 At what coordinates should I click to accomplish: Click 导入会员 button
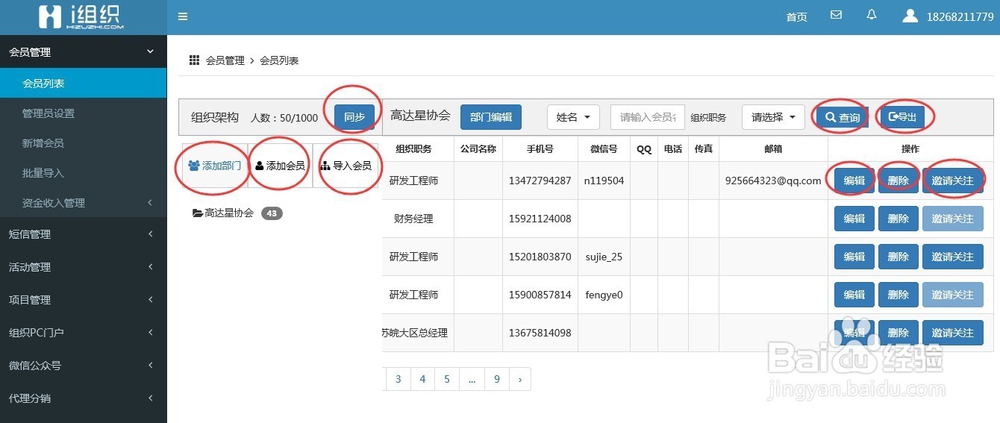coord(345,166)
